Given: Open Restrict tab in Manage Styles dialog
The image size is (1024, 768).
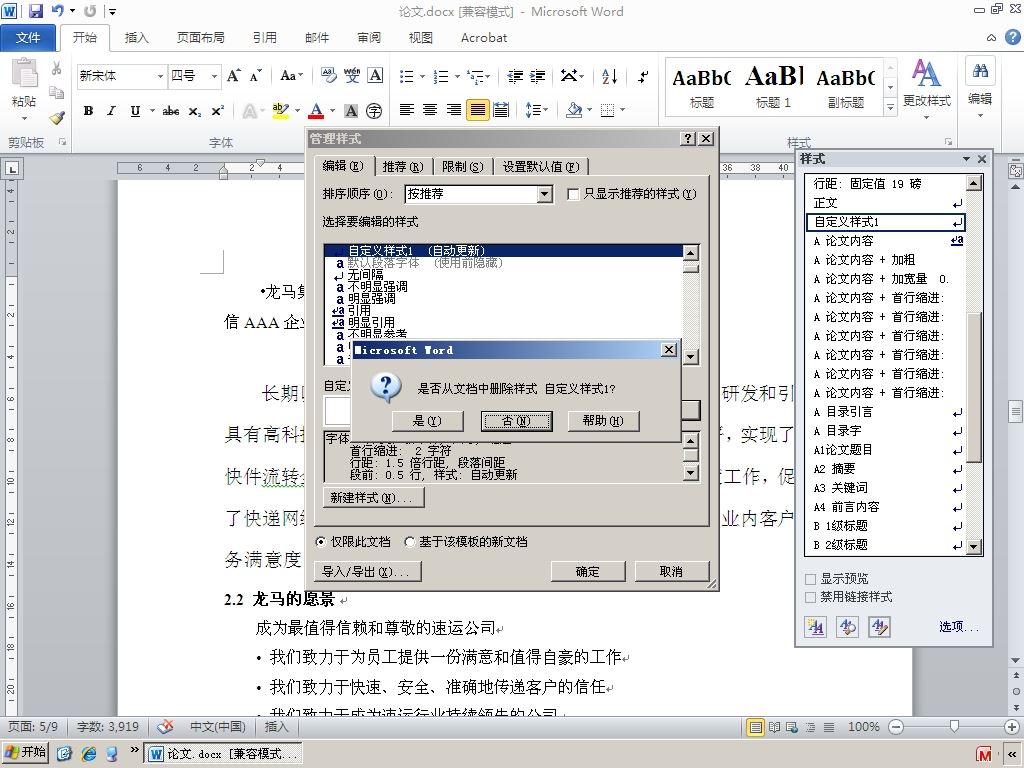Looking at the screenshot, I should 462,167.
